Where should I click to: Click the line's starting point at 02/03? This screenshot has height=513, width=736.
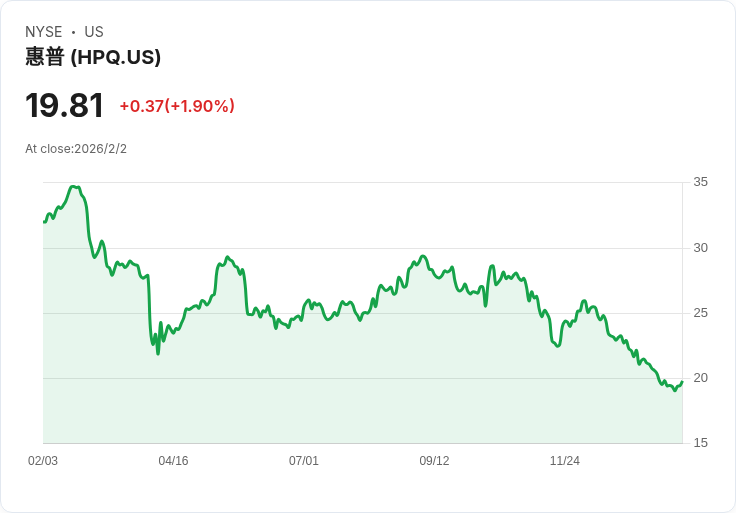(44, 222)
